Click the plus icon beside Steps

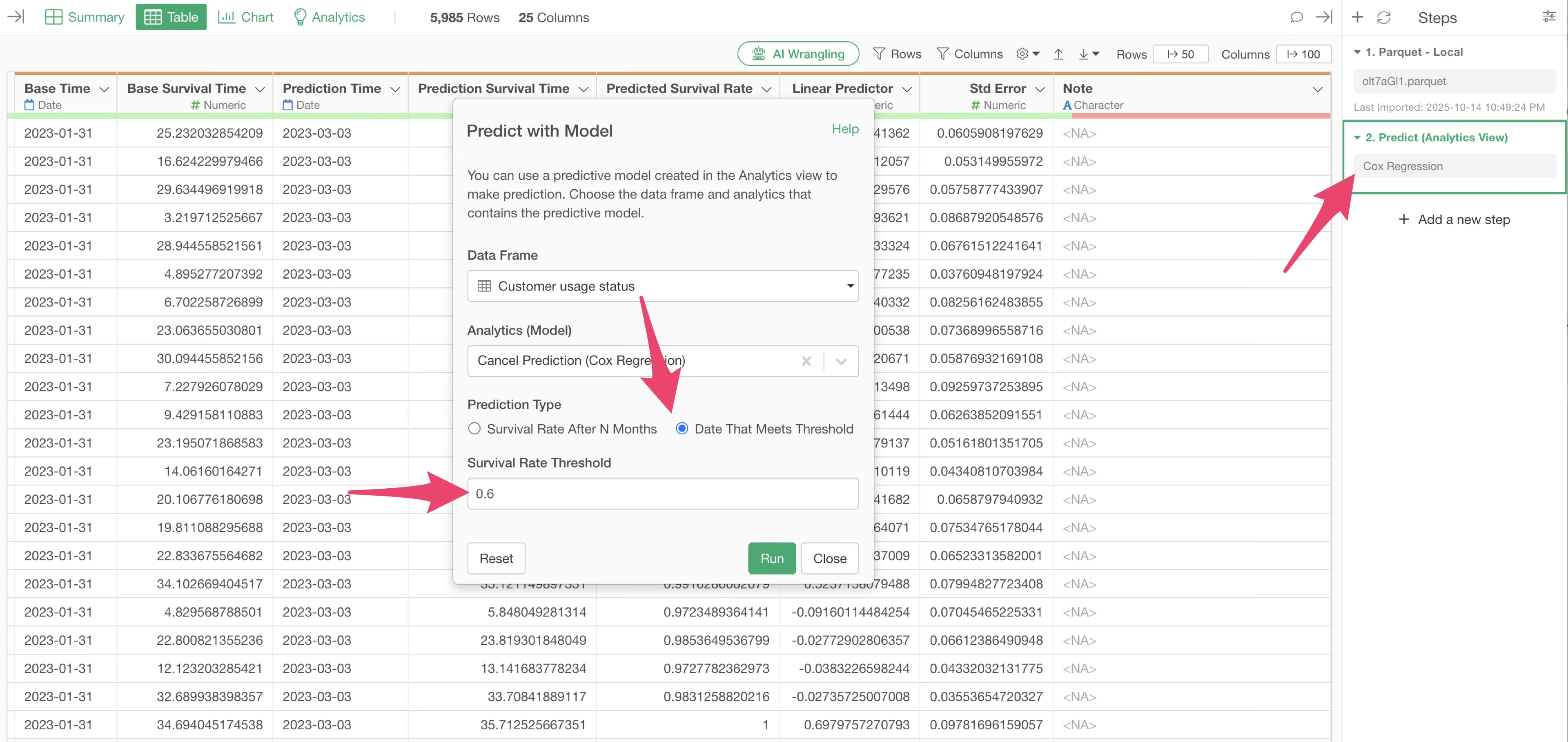click(x=1357, y=17)
